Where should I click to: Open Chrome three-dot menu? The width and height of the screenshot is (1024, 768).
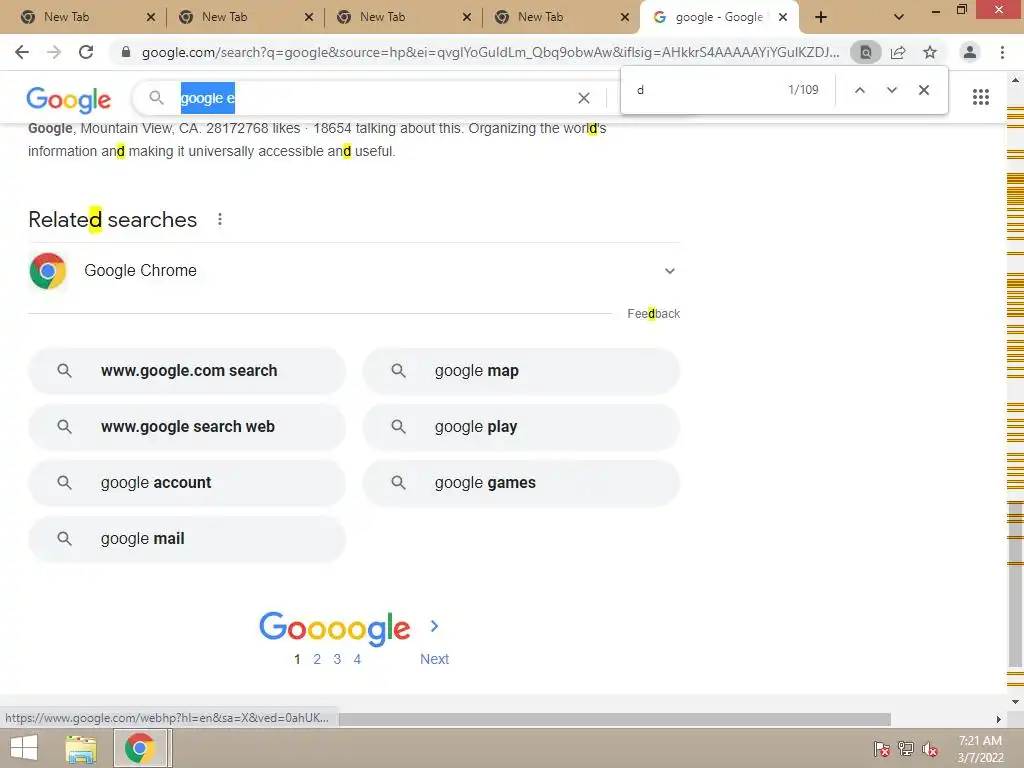(x=1002, y=52)
